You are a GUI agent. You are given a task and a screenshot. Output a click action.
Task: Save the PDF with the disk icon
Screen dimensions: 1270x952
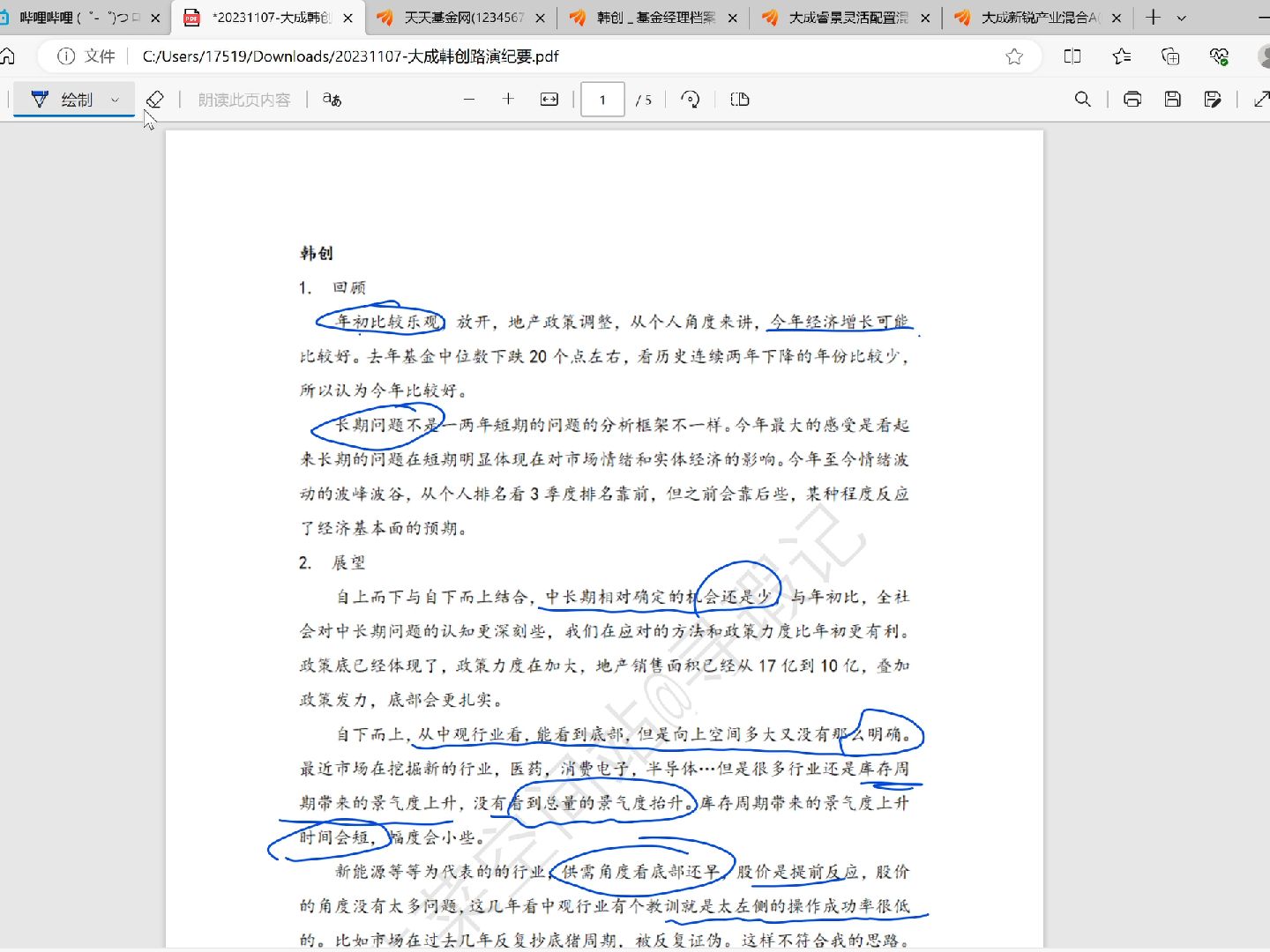pyautogui.click(x=1173, y=100)
